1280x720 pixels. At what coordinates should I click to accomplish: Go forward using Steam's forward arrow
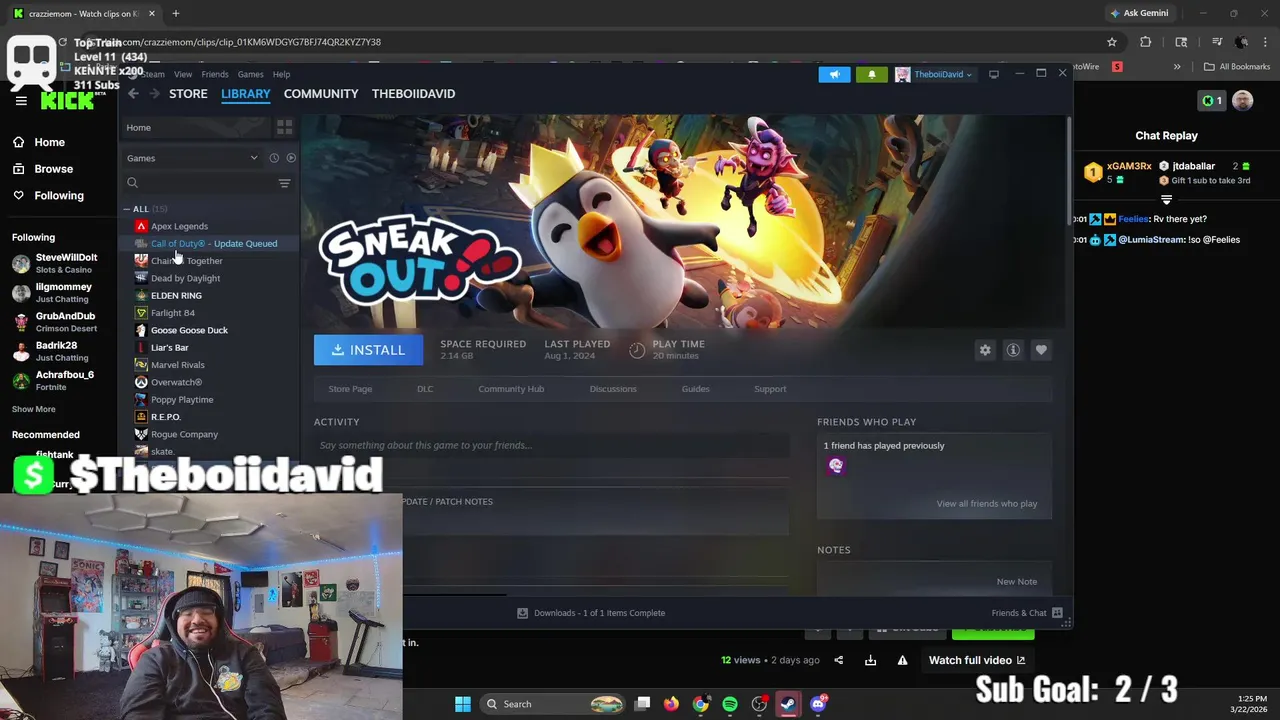point(154,94)
